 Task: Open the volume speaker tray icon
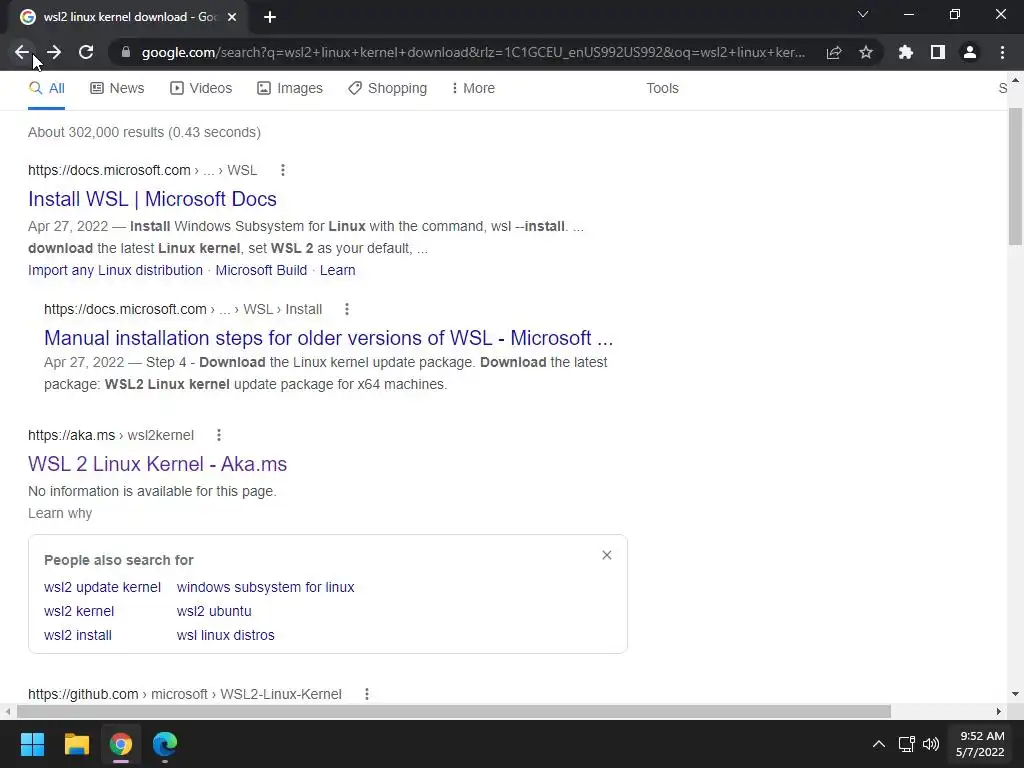click(931, 744)
